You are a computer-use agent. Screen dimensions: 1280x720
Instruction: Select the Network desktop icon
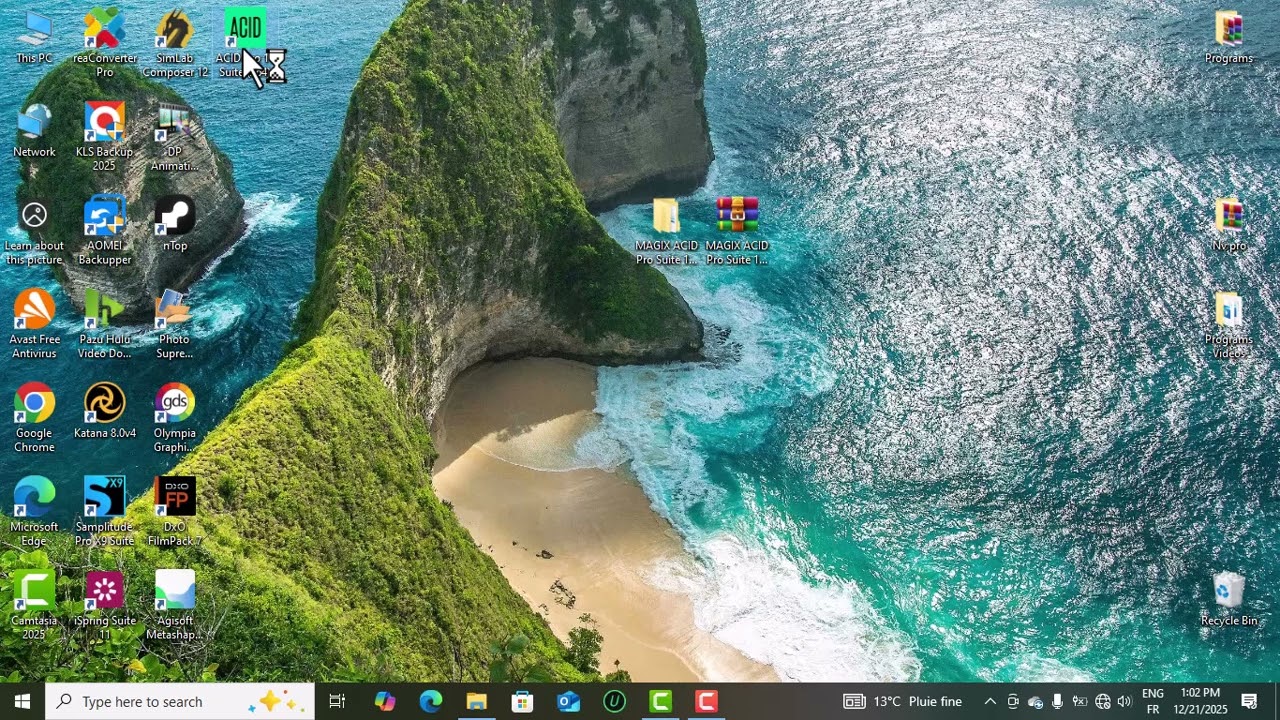point(34,131)
